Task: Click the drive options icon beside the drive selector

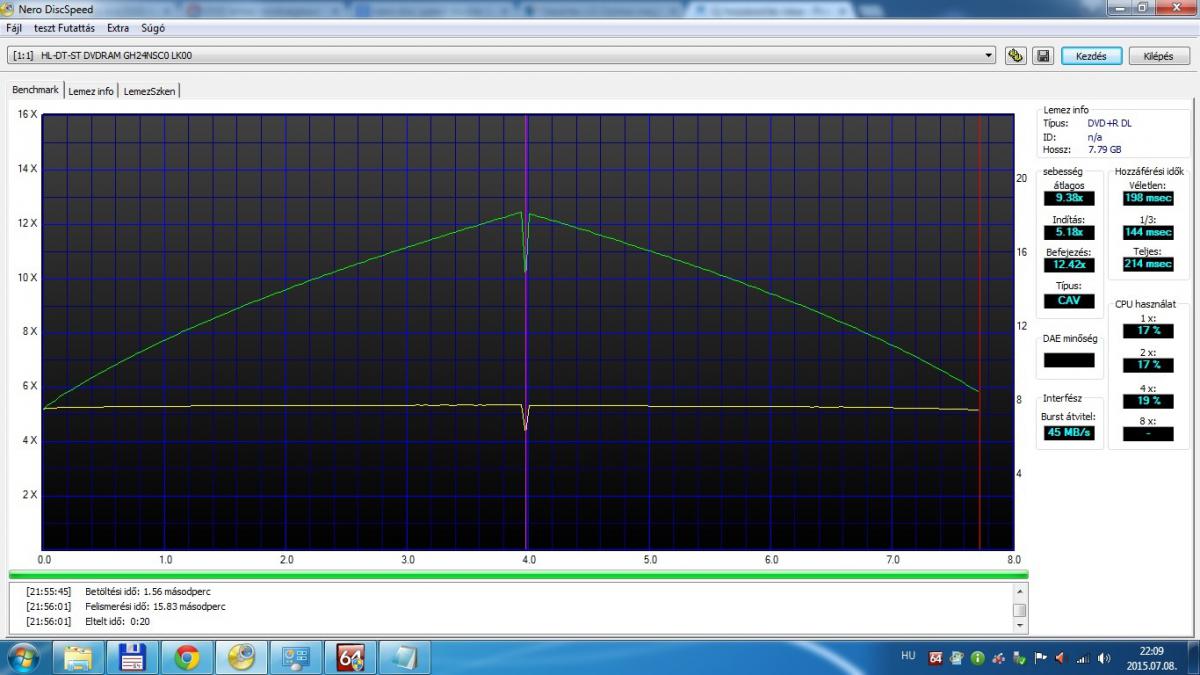Action: click(x=1015, y=56)
